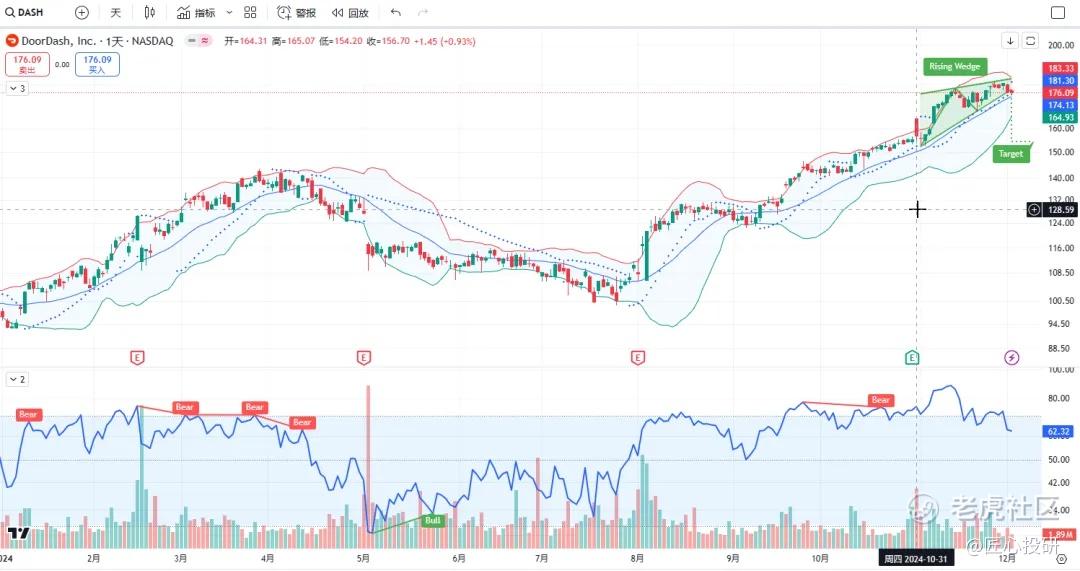
Task: Toggle the pane maximize button near price scale
Action: coord(1030,41)
